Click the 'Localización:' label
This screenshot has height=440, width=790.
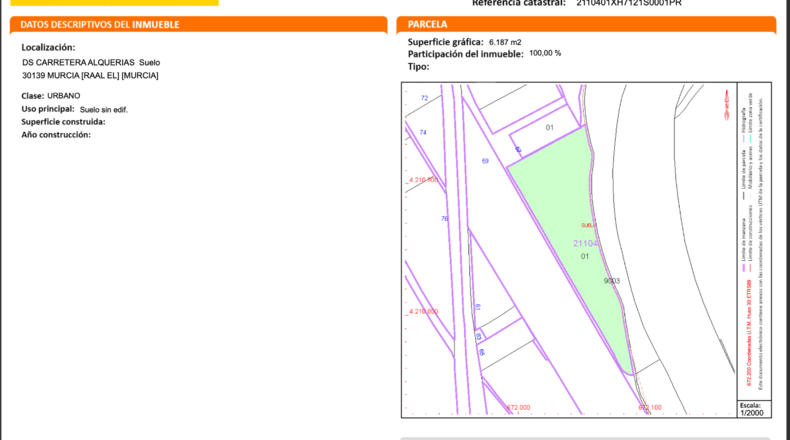(x=48, y=47)
